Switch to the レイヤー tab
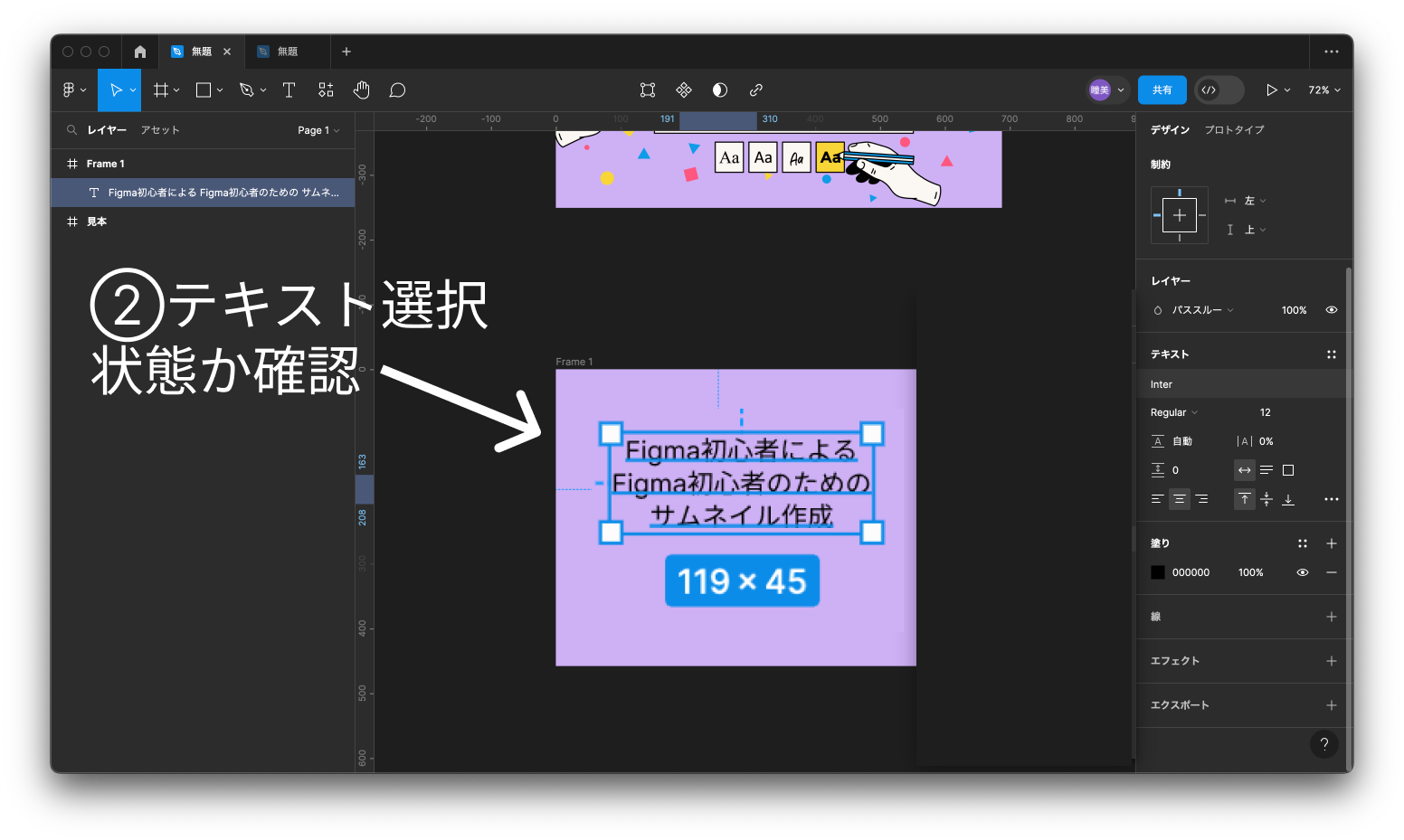This screenshot has height=840, width=1404. (x=107, y=130)
